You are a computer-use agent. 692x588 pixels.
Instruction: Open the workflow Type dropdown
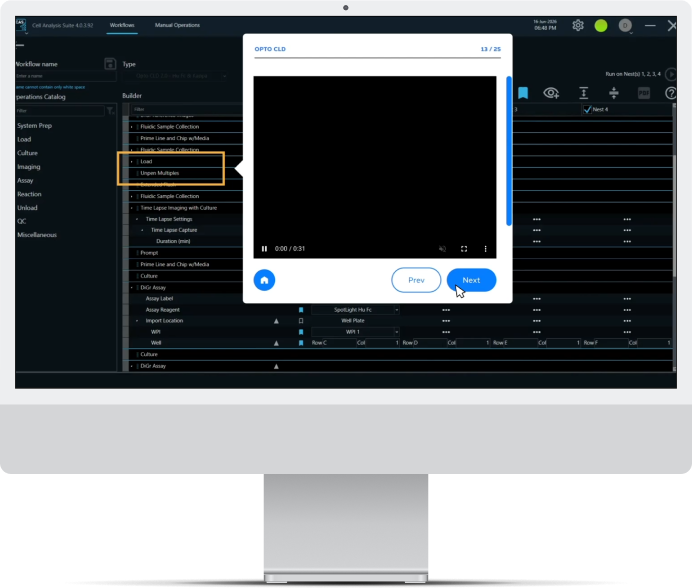click(176, 76)
